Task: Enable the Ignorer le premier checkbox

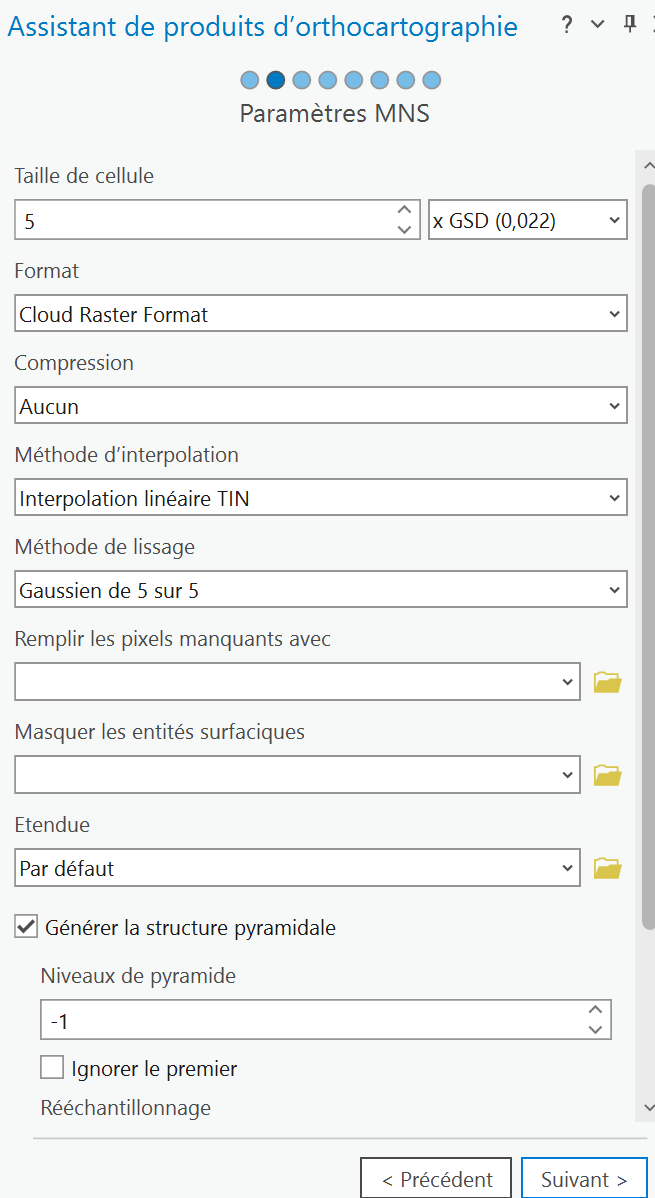Action: (x=52, y=1068)
